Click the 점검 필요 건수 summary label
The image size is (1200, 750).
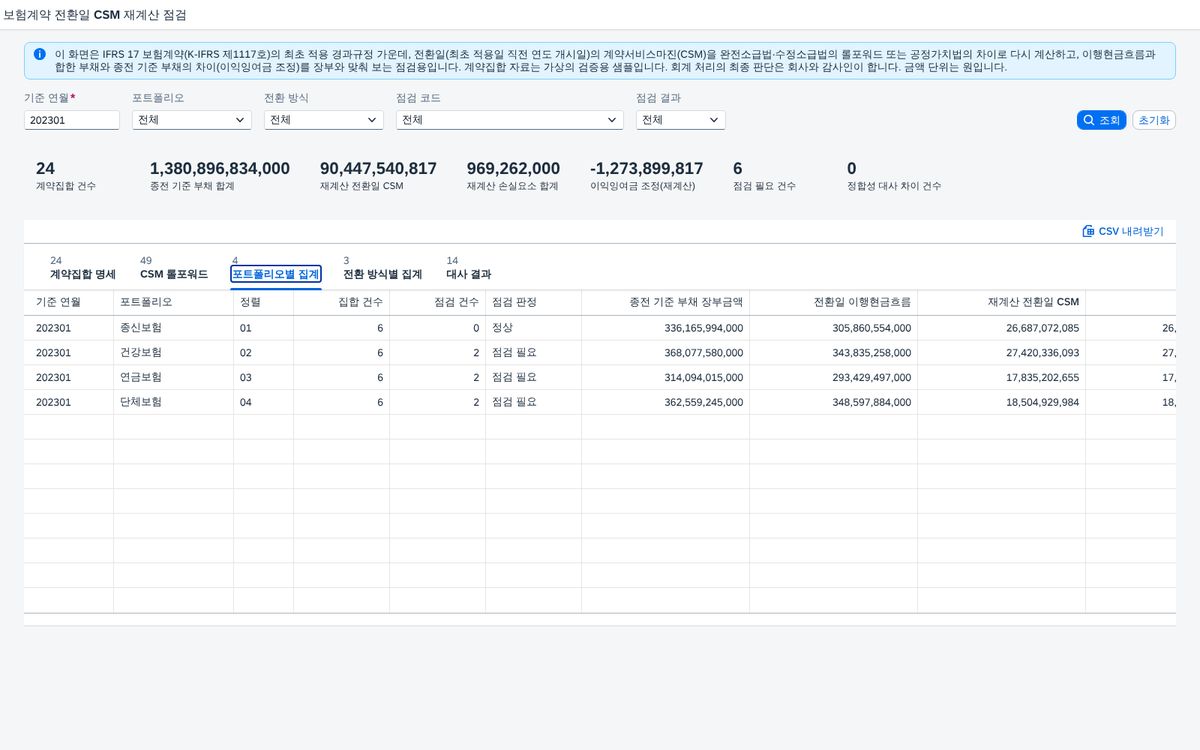(x=764, y=186)
